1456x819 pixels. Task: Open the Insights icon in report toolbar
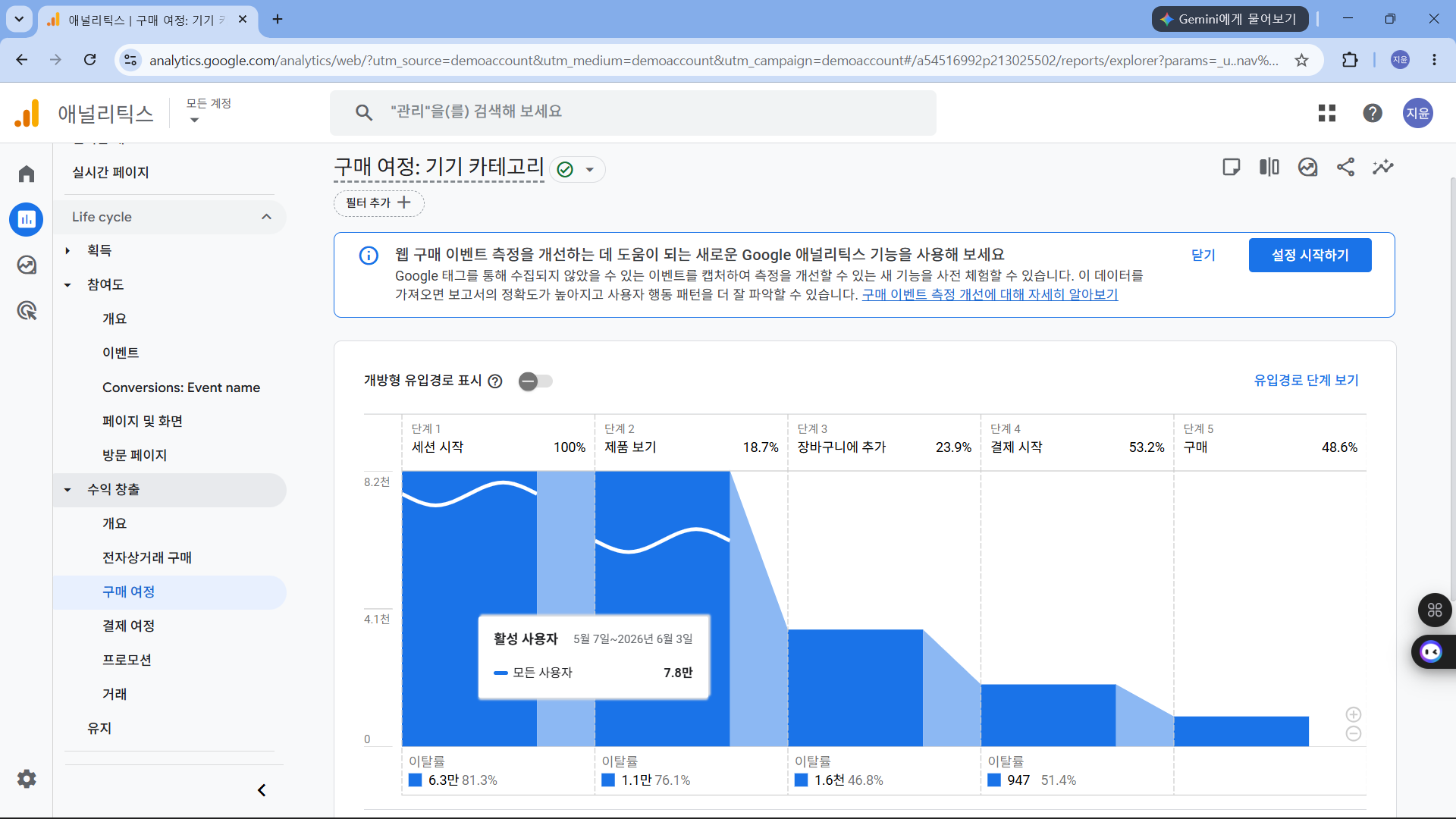point(1307,167)
